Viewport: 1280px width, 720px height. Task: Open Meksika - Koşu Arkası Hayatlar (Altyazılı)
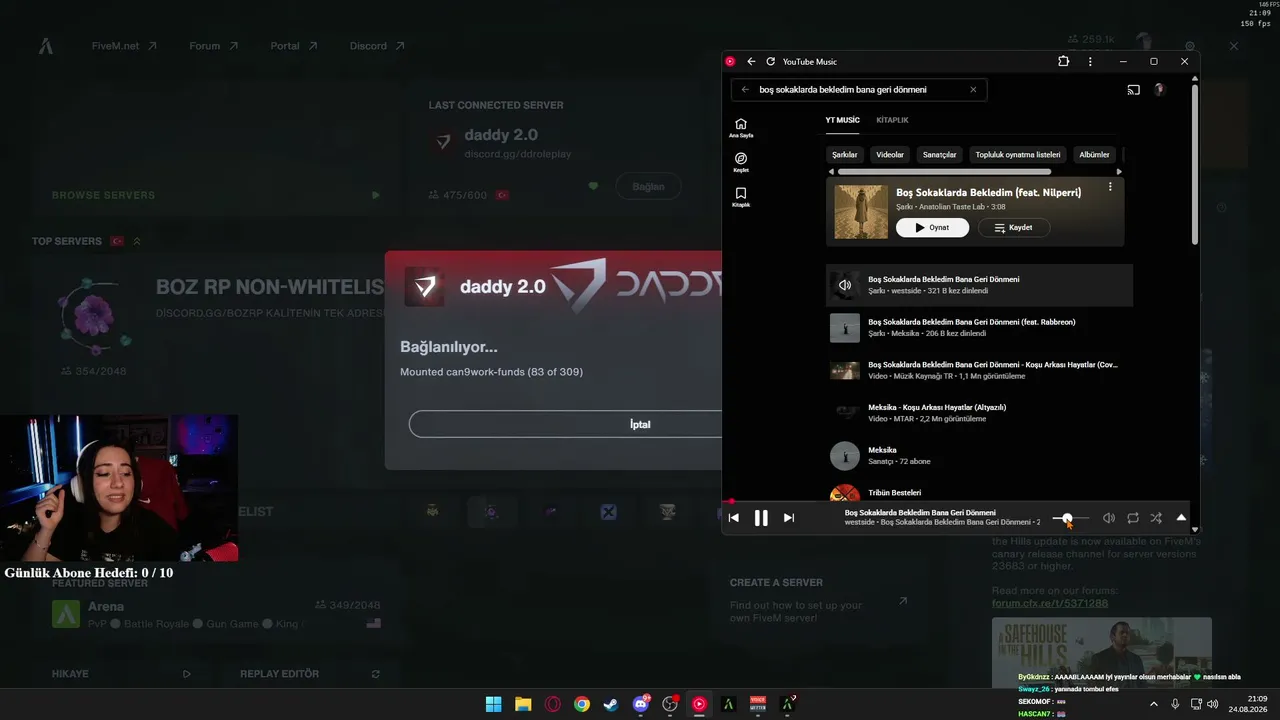(x=979, y=413)
